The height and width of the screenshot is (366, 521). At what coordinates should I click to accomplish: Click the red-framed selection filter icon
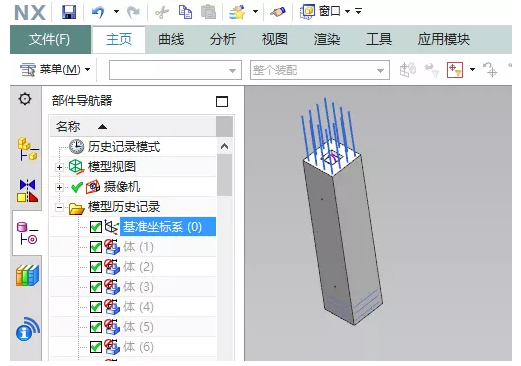455,70
